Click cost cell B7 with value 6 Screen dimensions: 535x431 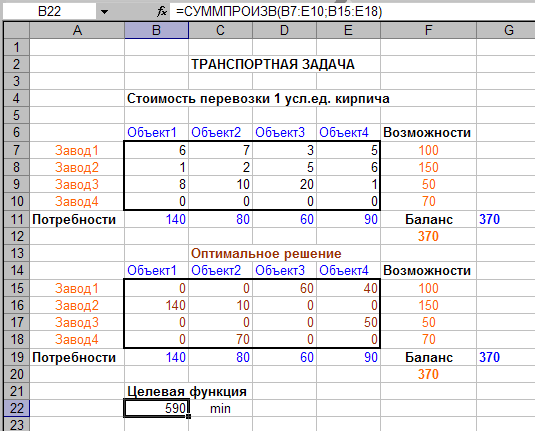pos(156,150)
